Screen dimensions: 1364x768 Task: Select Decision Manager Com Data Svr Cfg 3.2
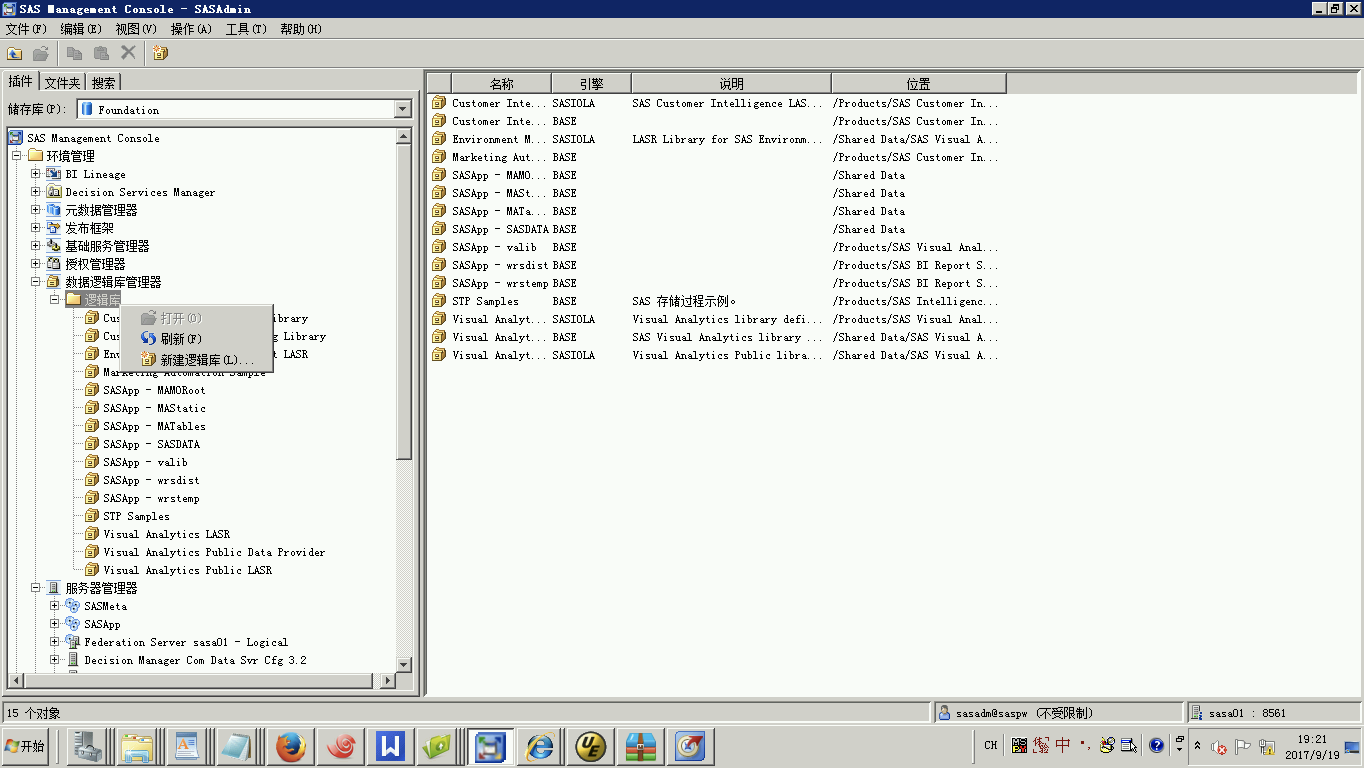(x=195, y=660)
